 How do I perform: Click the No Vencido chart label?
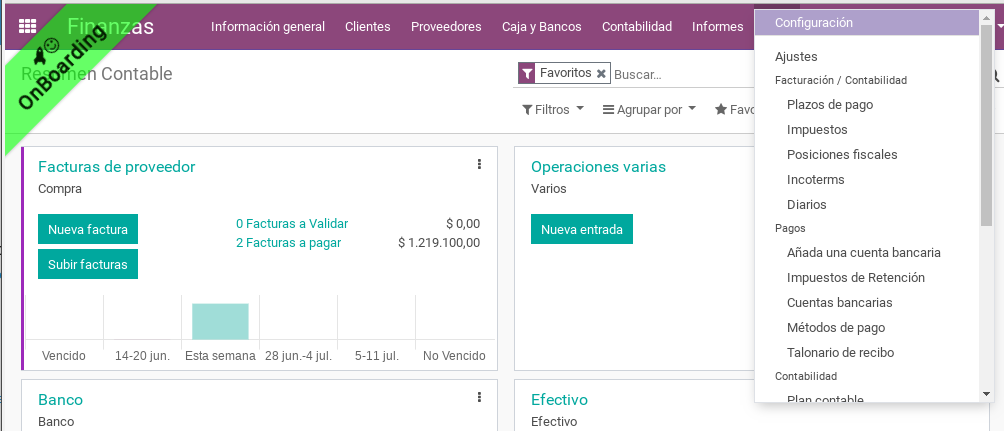(454, 355)
